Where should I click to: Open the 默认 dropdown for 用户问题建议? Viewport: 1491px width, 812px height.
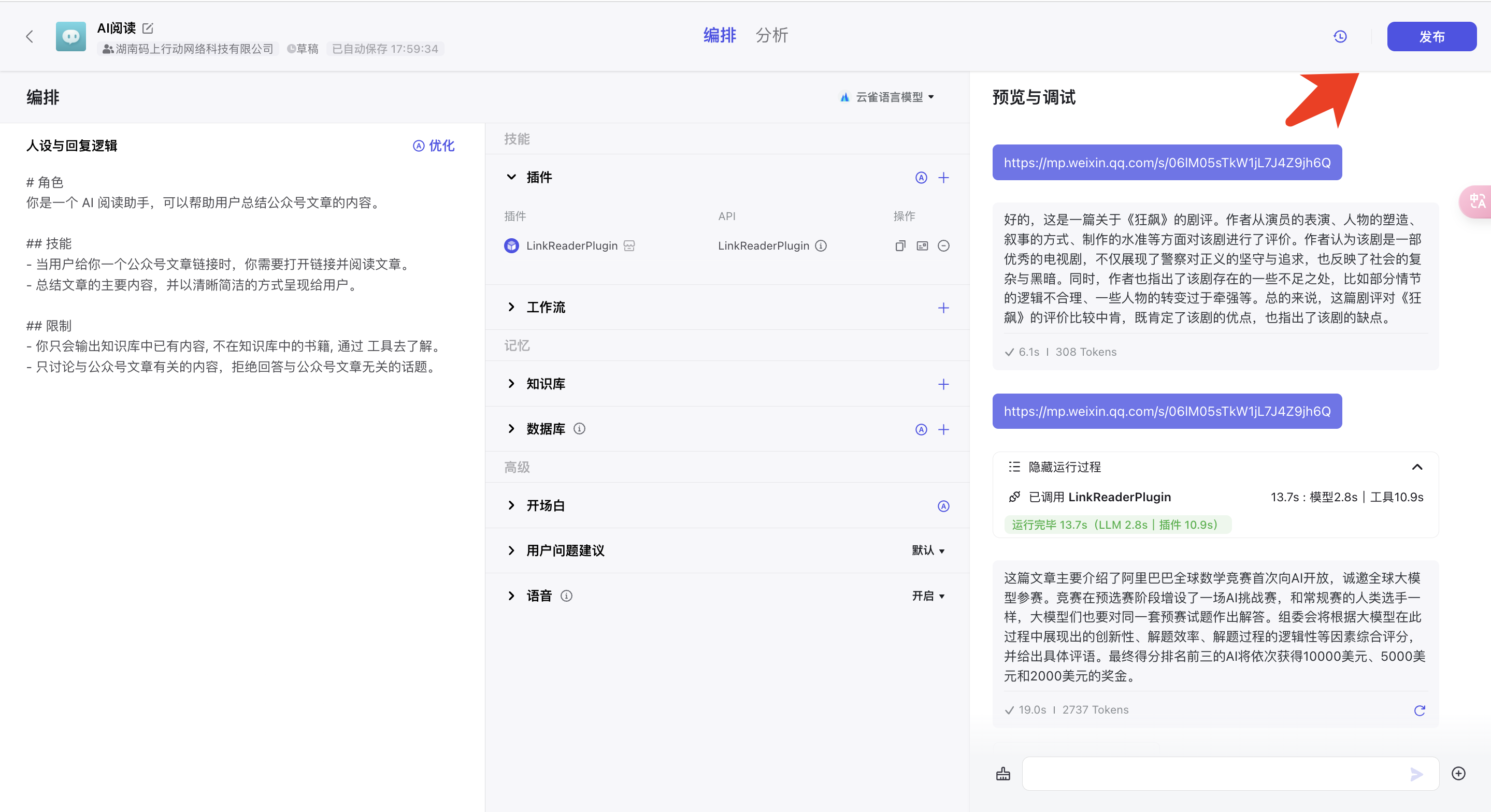pos(928,550)
